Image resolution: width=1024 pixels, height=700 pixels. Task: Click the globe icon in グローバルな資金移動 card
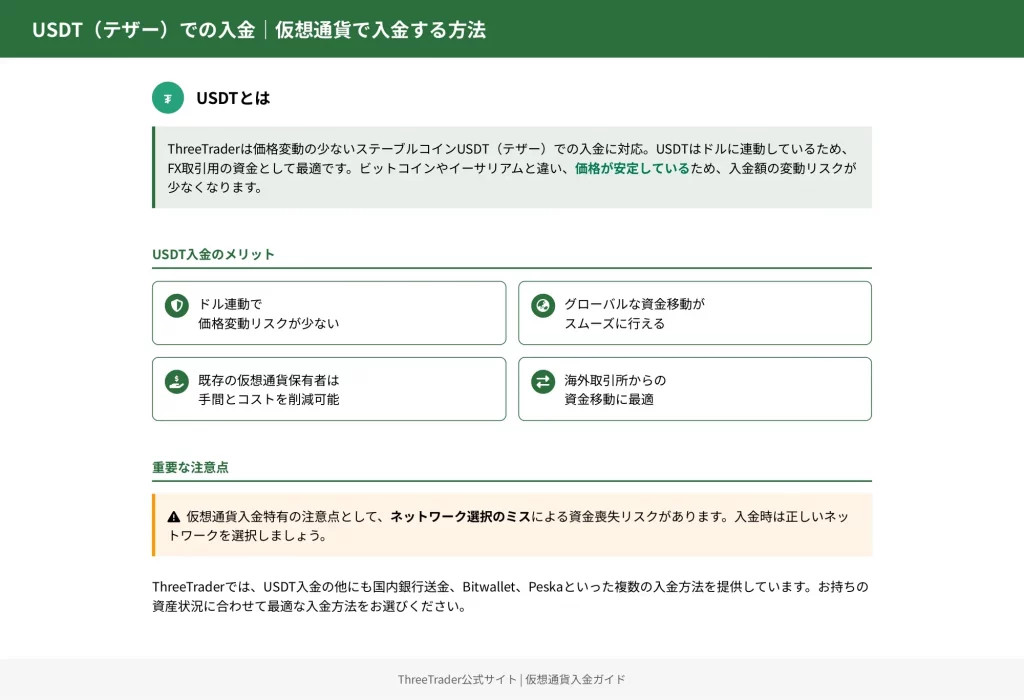point(543,305)
